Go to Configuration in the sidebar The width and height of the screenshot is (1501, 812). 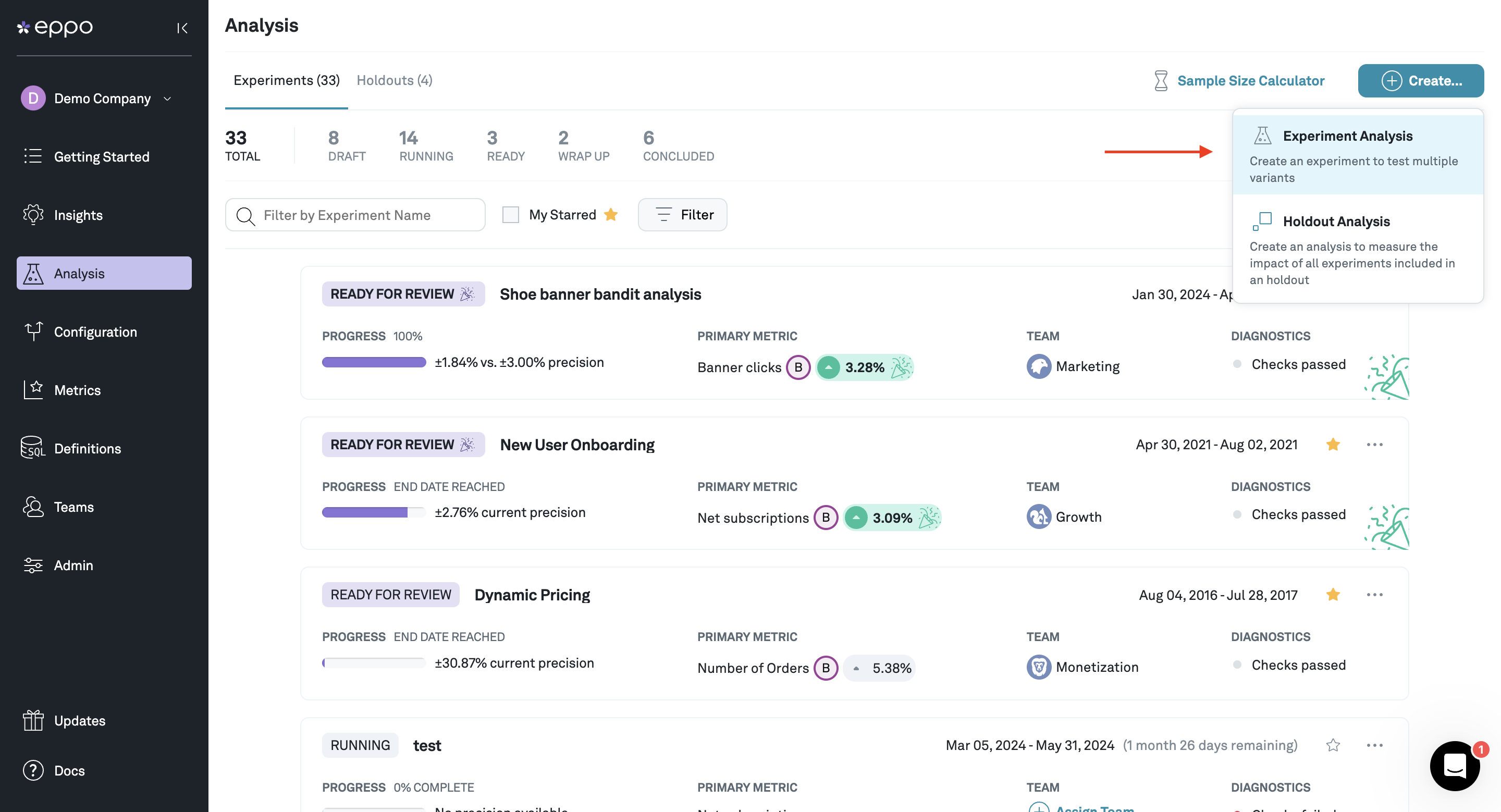pos(95,331)
